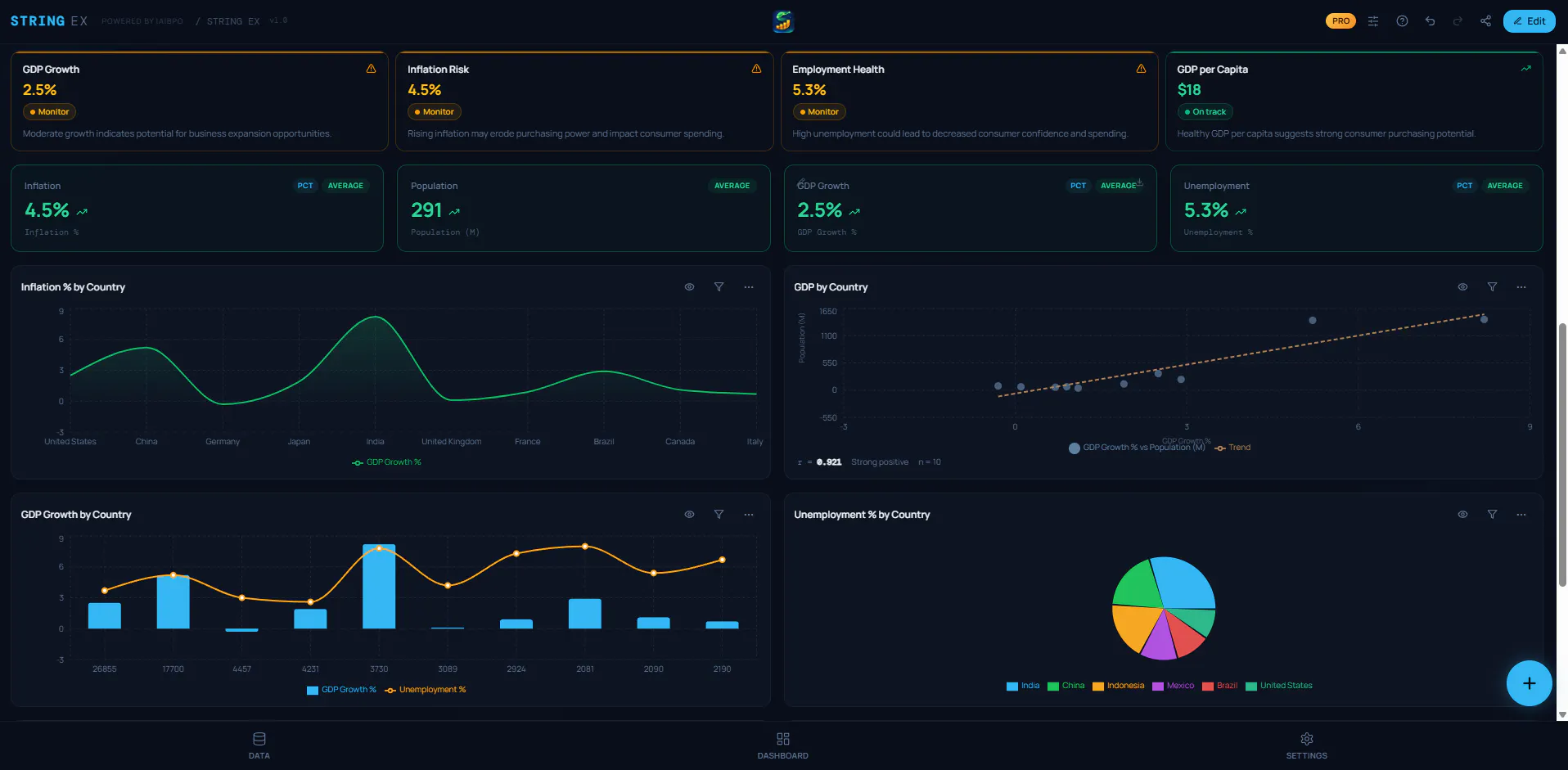Click the floating plus add button
This screenshot has width=1568, height=770.
point(1529,683)
